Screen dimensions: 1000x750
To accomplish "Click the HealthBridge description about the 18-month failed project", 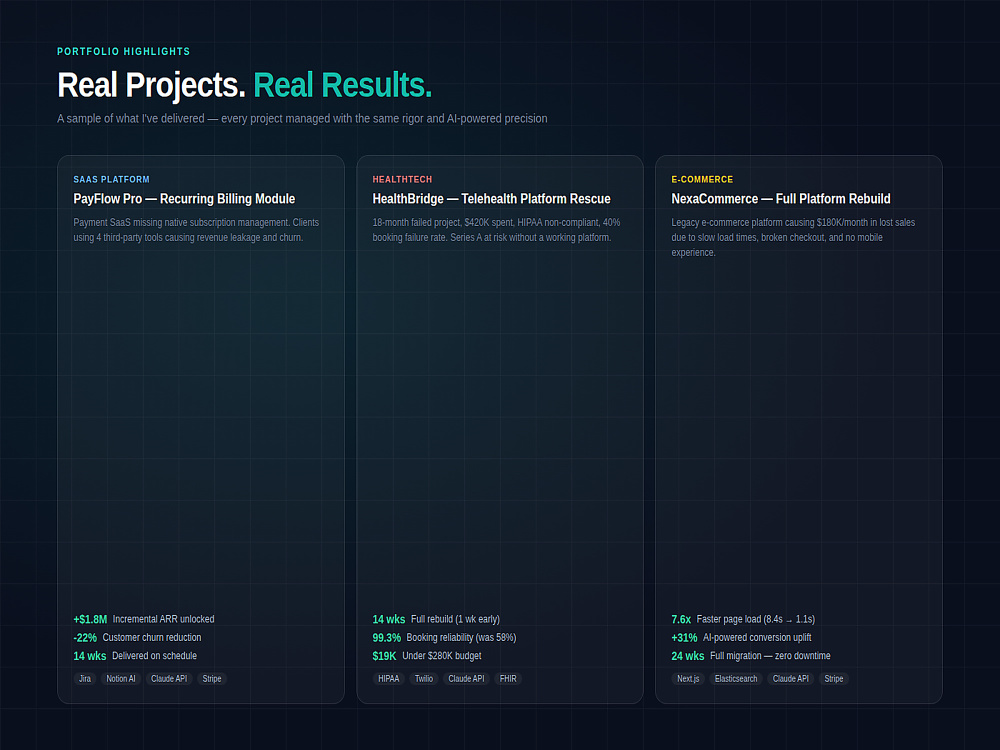I will 496,230.
